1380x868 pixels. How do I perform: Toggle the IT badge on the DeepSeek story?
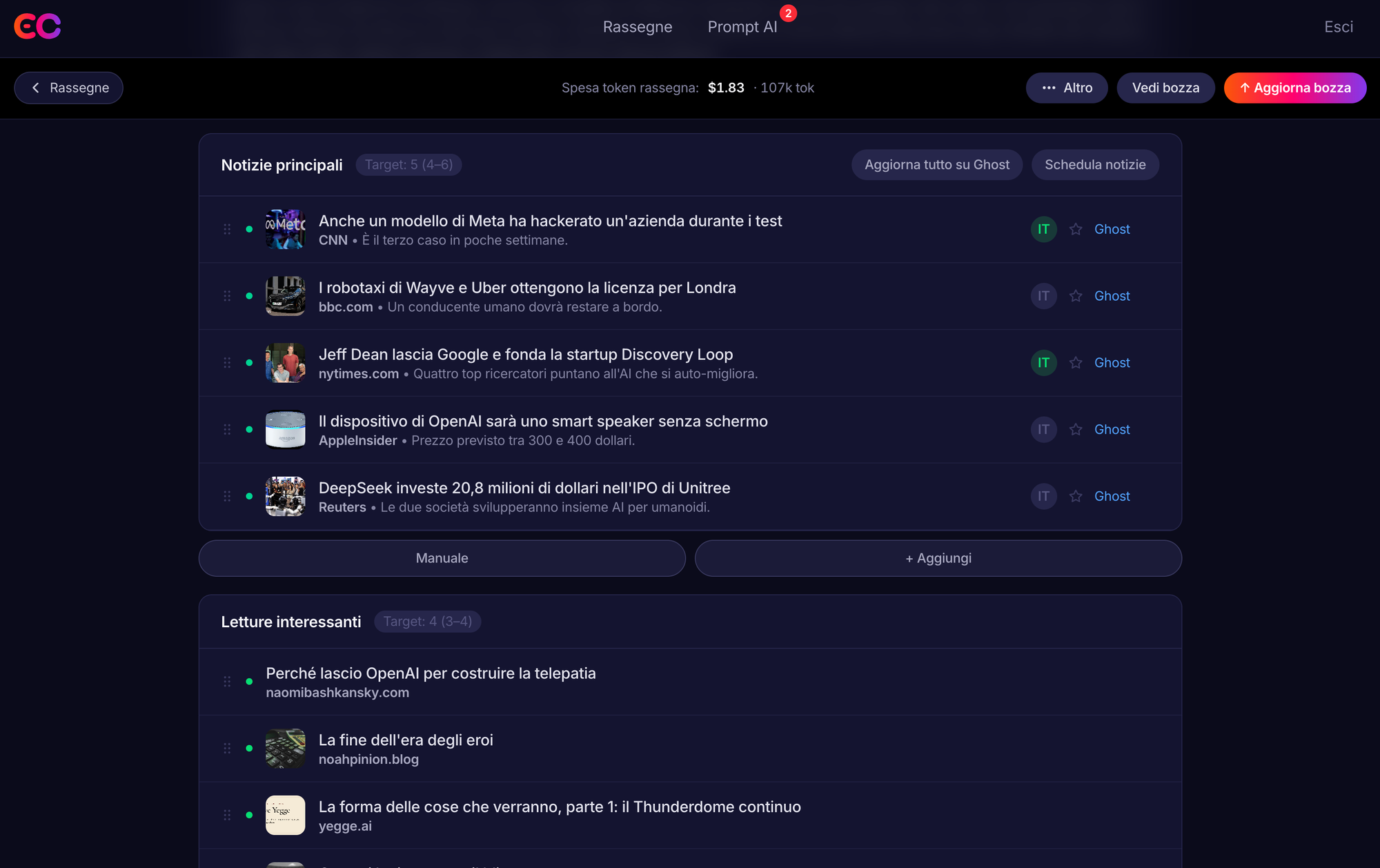[1043, 496]
